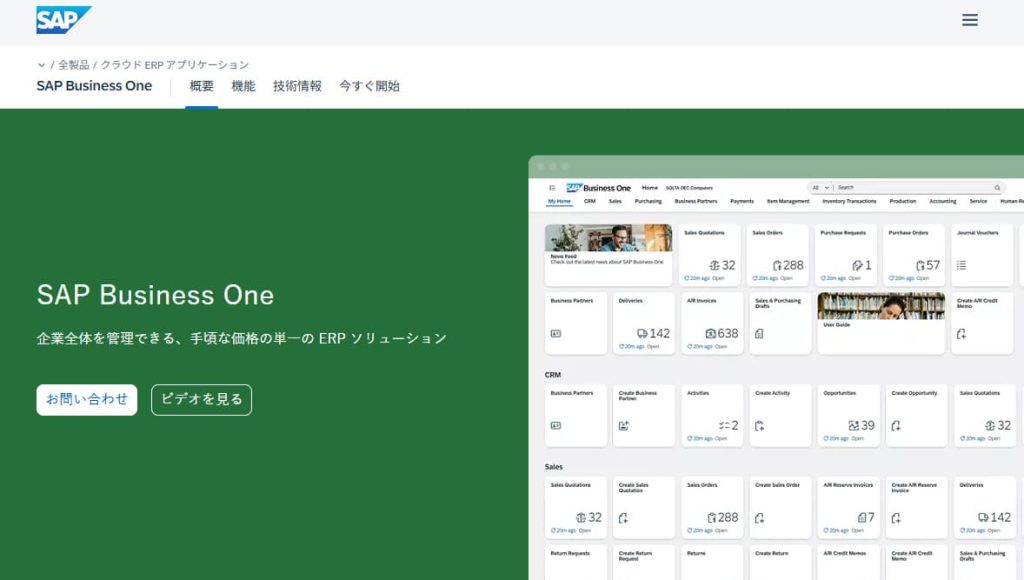Click the SAP logo
This screenshot has height=580, width=1024.
pos(63,20)
